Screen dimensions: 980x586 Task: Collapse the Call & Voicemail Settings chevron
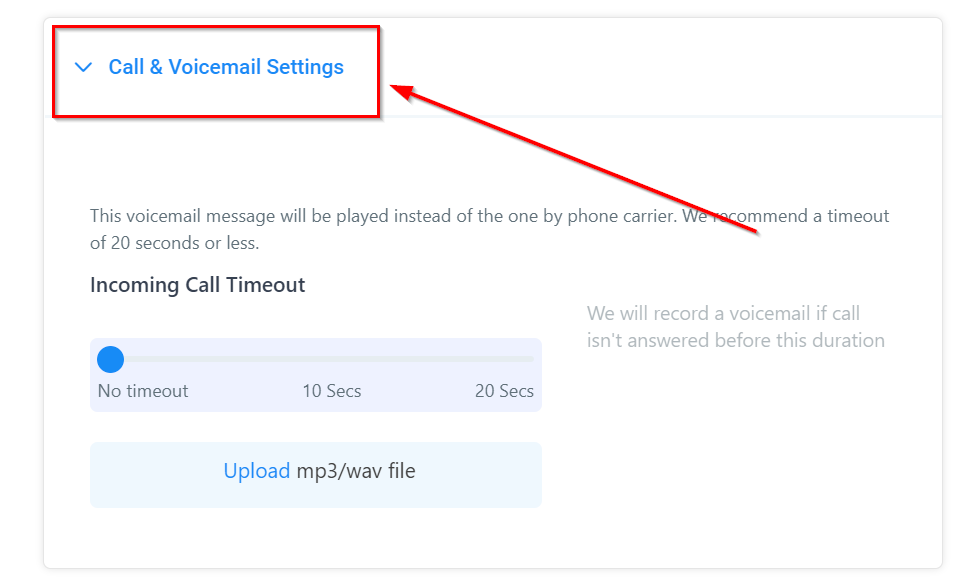[83, 68]
